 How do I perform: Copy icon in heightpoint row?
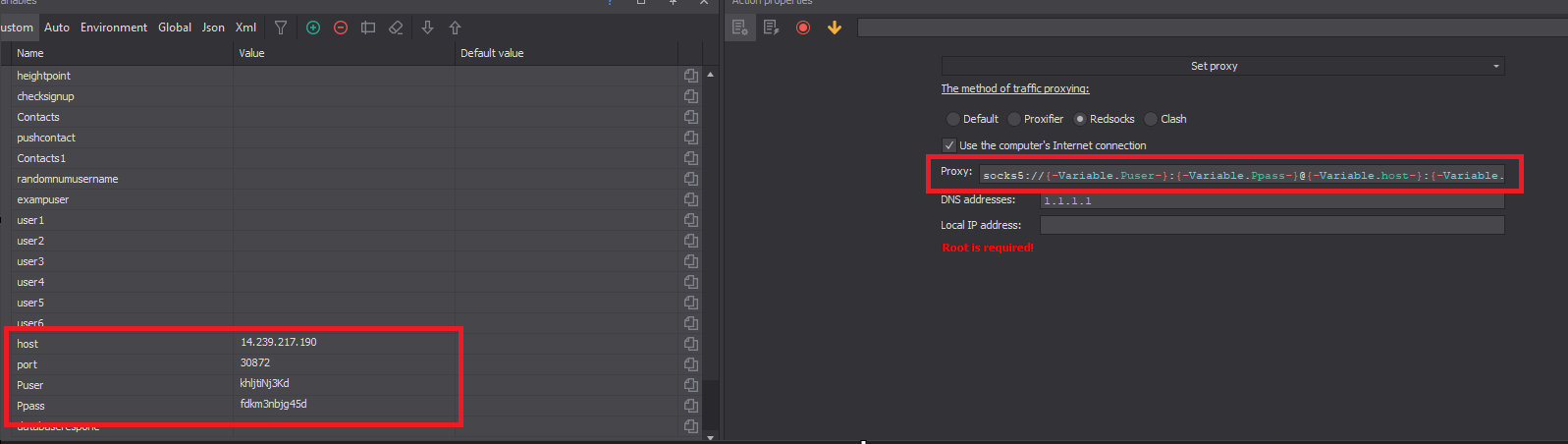[691, 76]
